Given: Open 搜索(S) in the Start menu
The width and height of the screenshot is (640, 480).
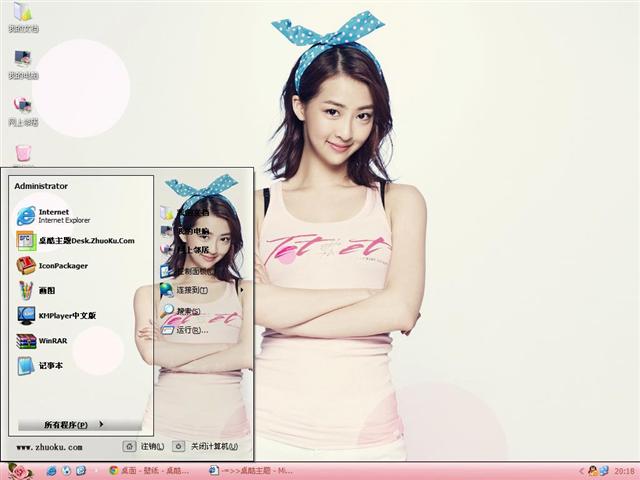Looking at the screenshot, I should pos(180,311).
